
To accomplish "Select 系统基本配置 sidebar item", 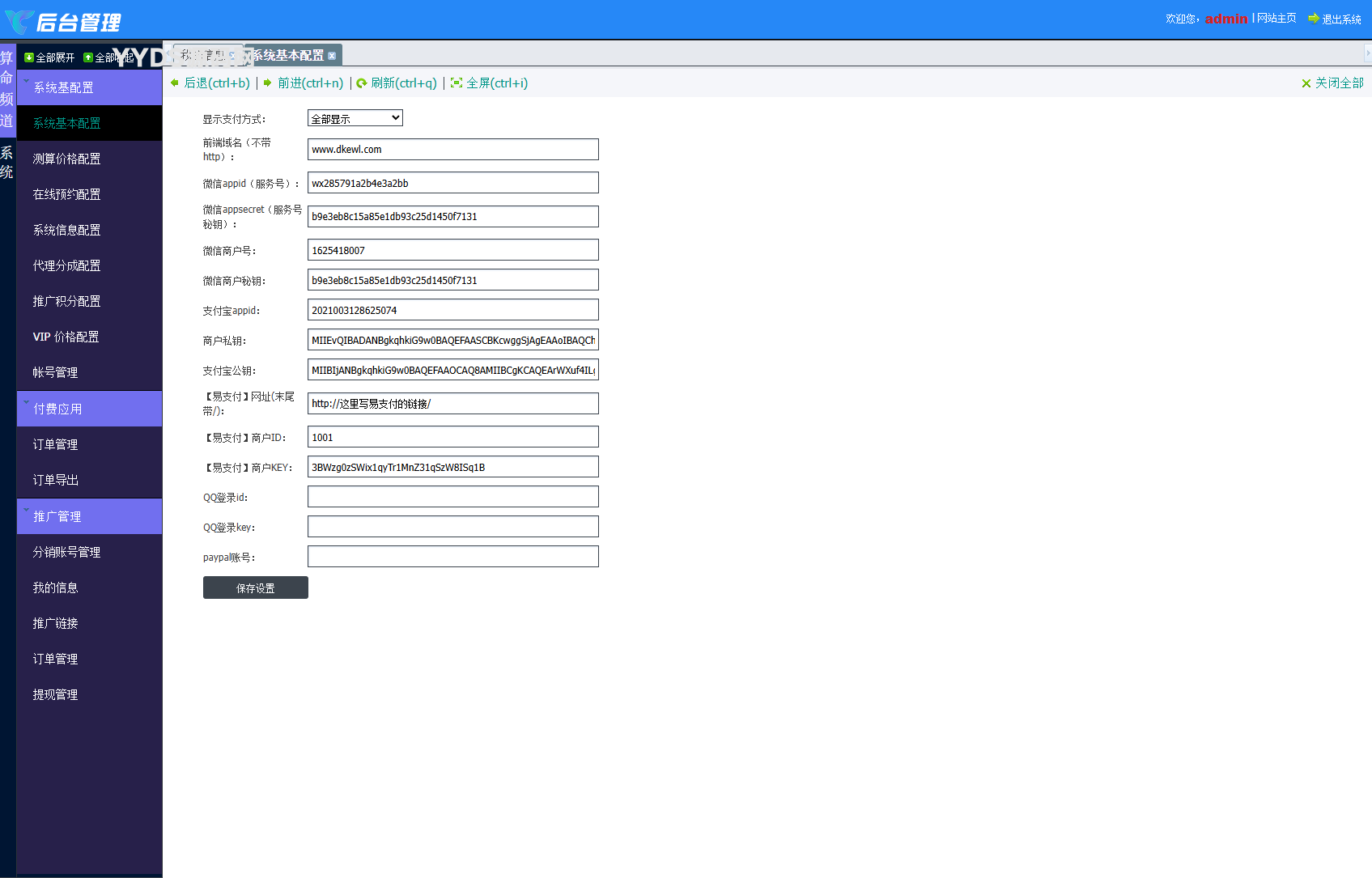I will 89,123.
